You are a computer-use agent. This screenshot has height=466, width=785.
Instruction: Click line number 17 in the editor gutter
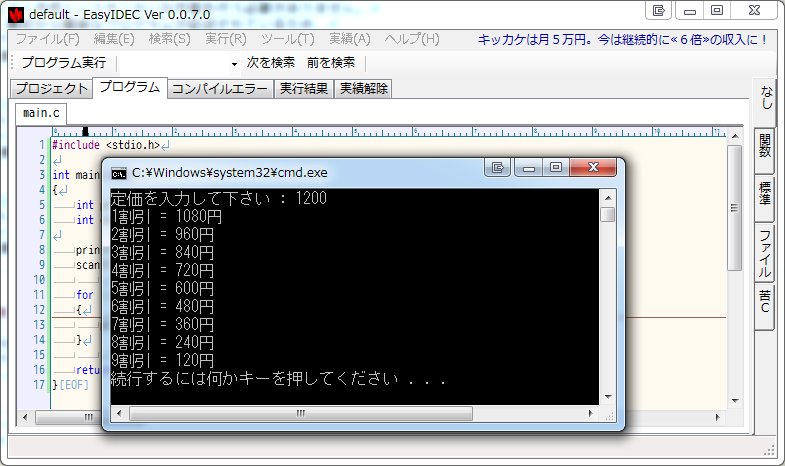(x=39, y=385)
